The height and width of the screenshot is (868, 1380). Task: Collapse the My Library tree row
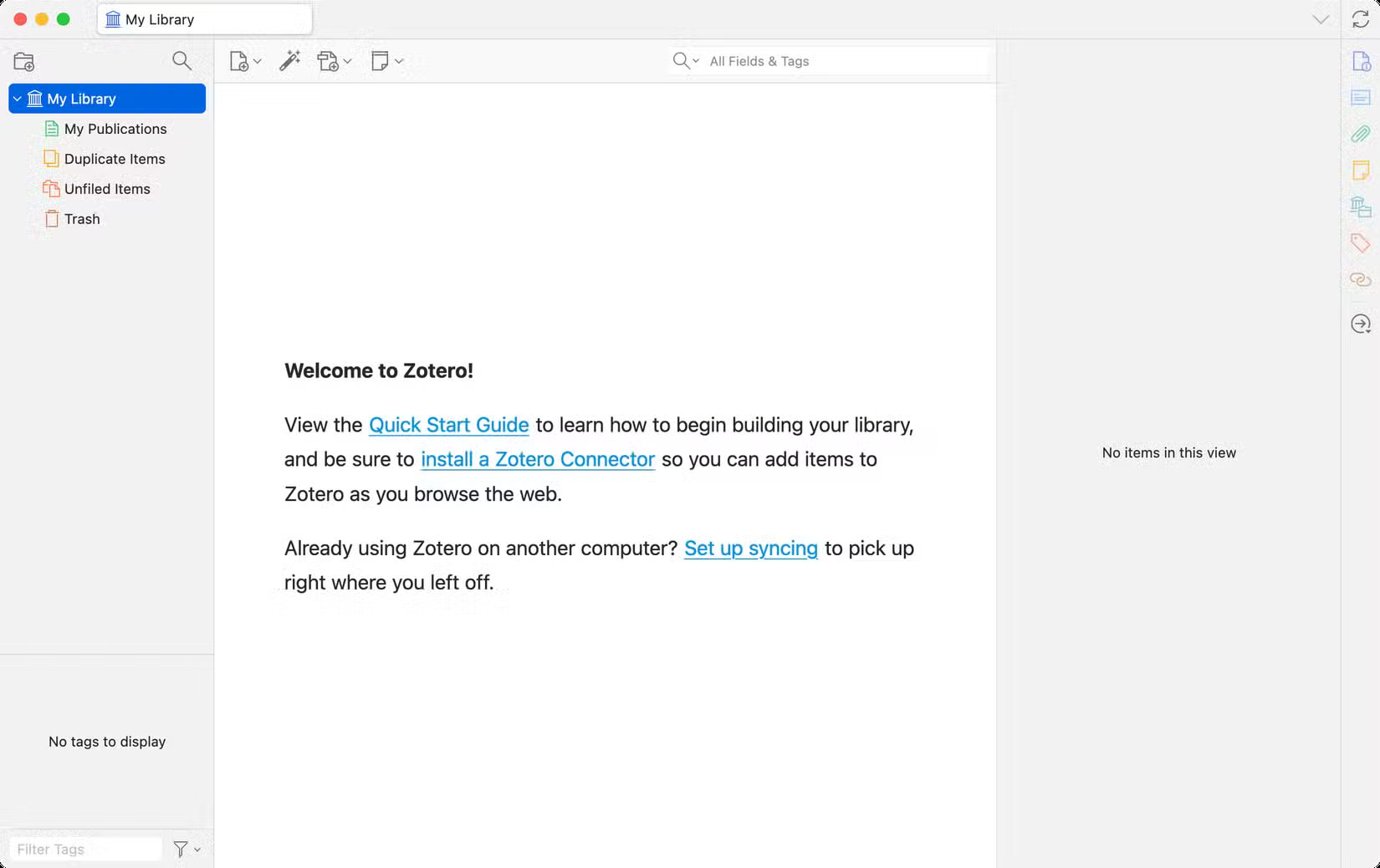[x=17, y=99]
